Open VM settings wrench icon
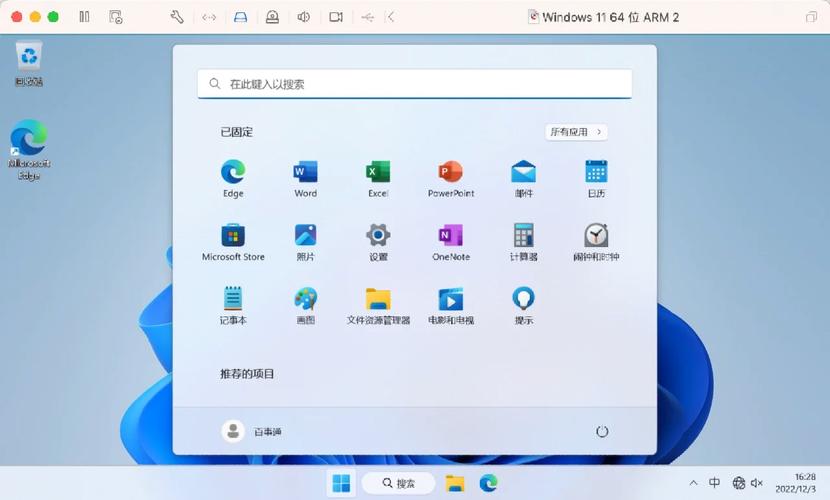 177,17
